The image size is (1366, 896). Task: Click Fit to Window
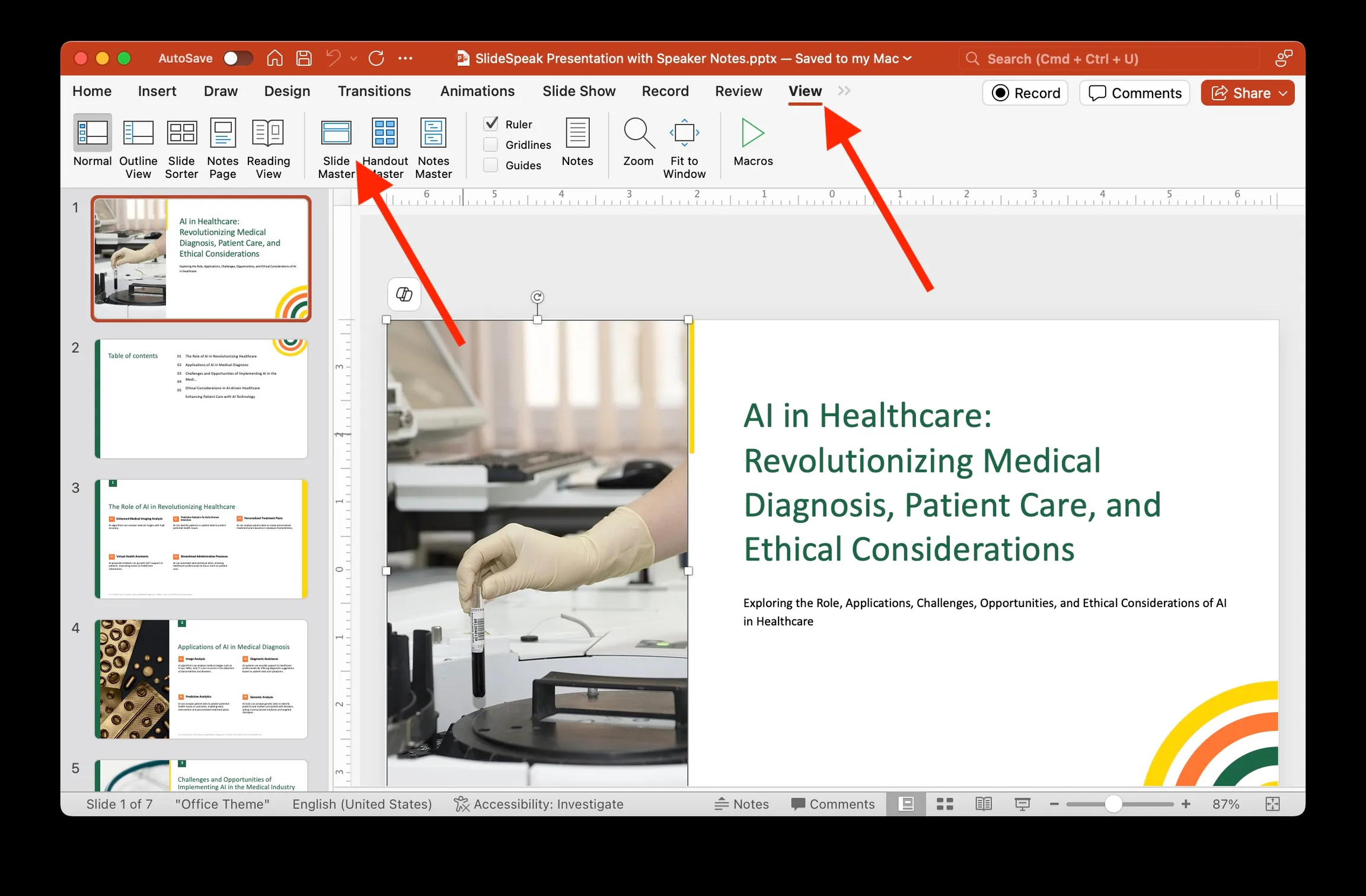tap(684, 148)
